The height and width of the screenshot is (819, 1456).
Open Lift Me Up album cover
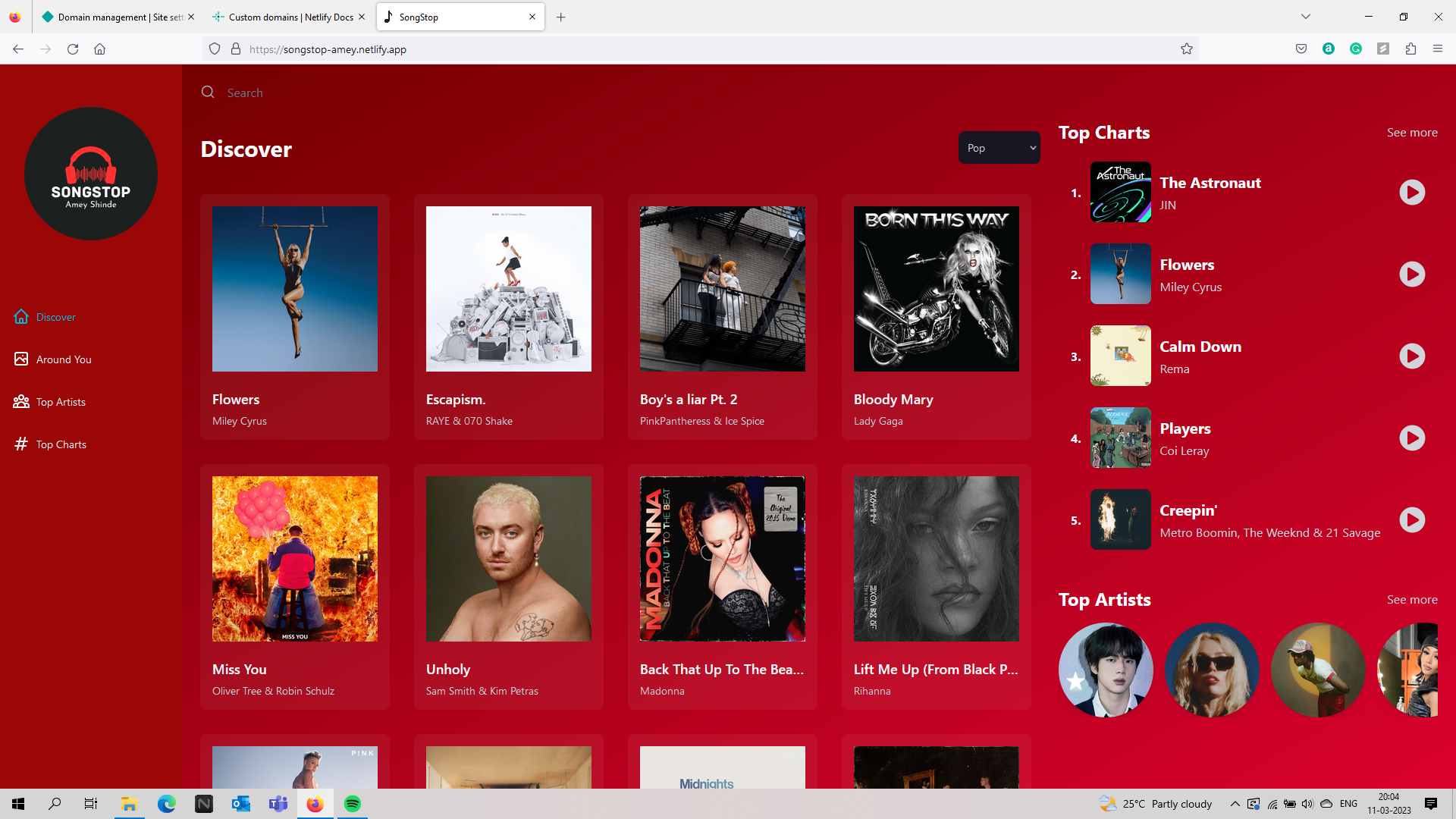click(x=937, y=559)
